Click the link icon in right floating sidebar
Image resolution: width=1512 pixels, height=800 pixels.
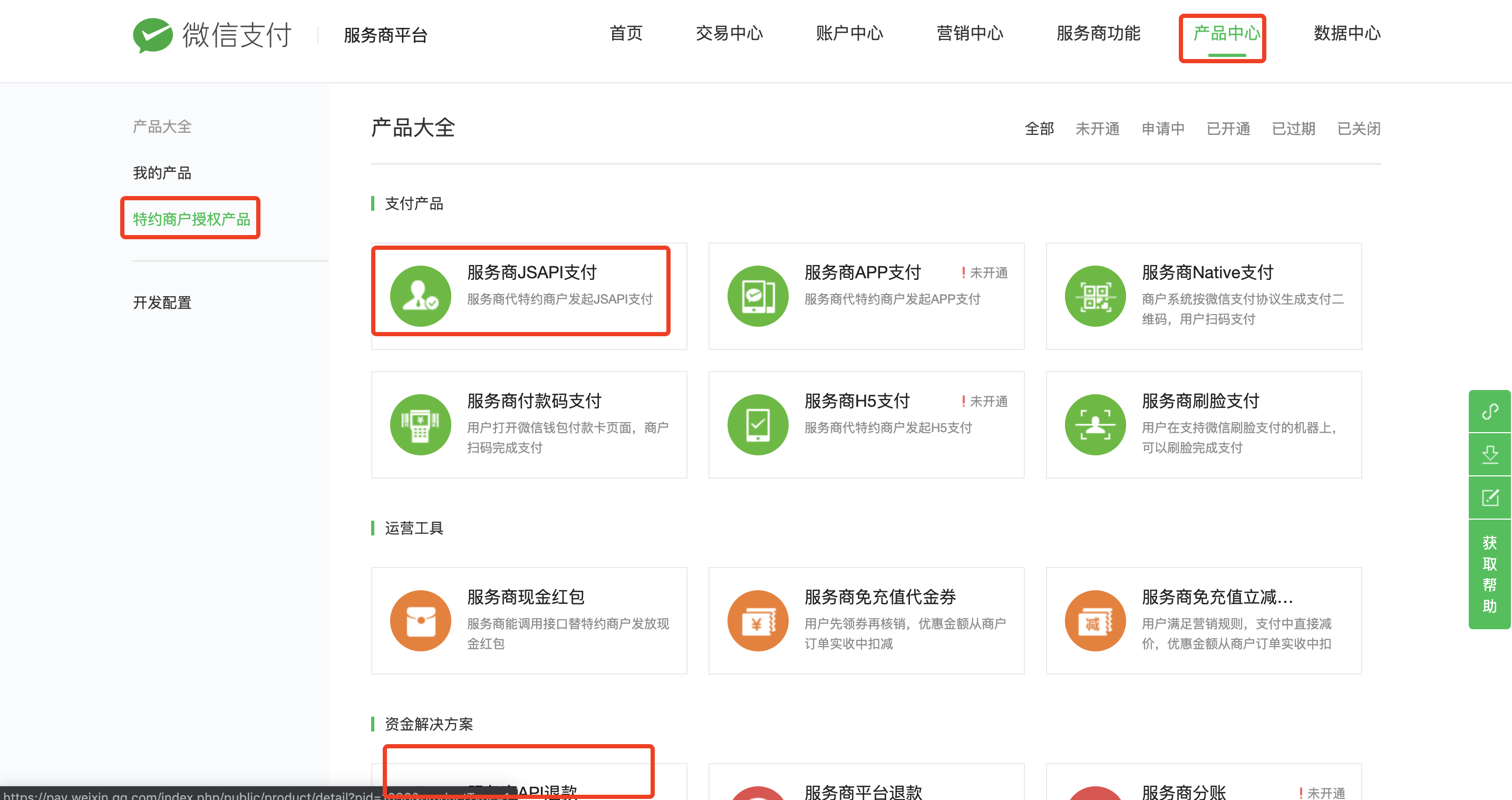(x=1490, y=412)
